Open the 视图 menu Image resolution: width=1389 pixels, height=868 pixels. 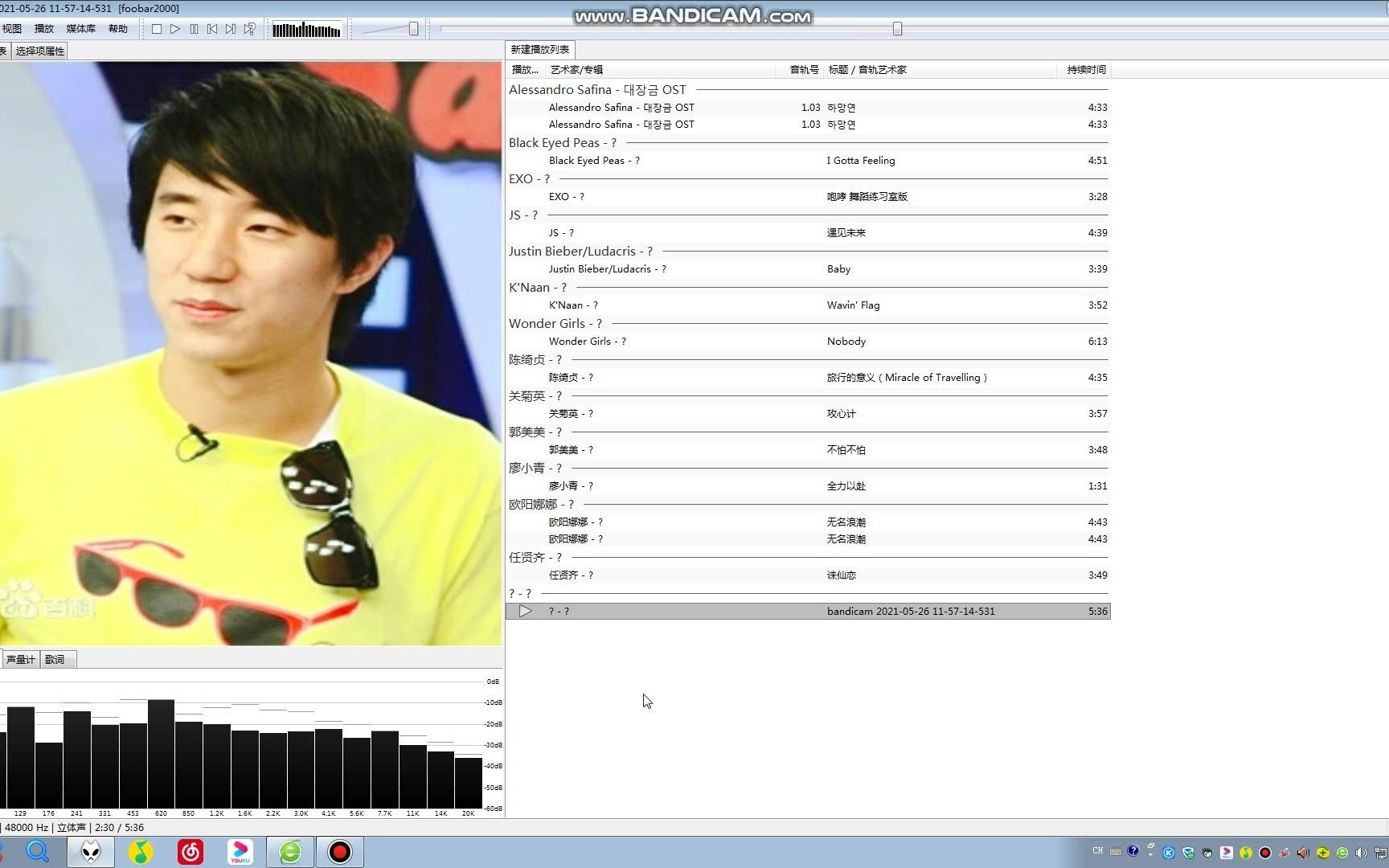pyautogui.click(x=12, y=29)
